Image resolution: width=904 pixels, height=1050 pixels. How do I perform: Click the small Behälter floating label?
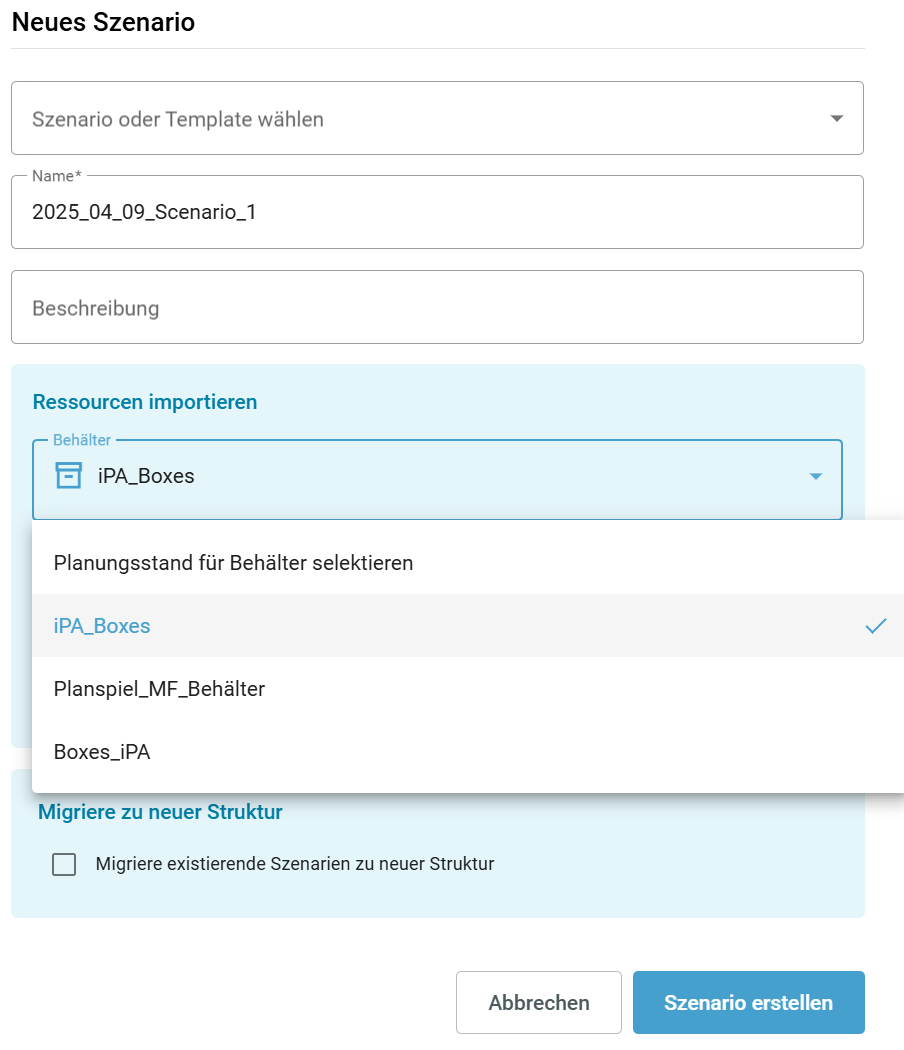82,440
